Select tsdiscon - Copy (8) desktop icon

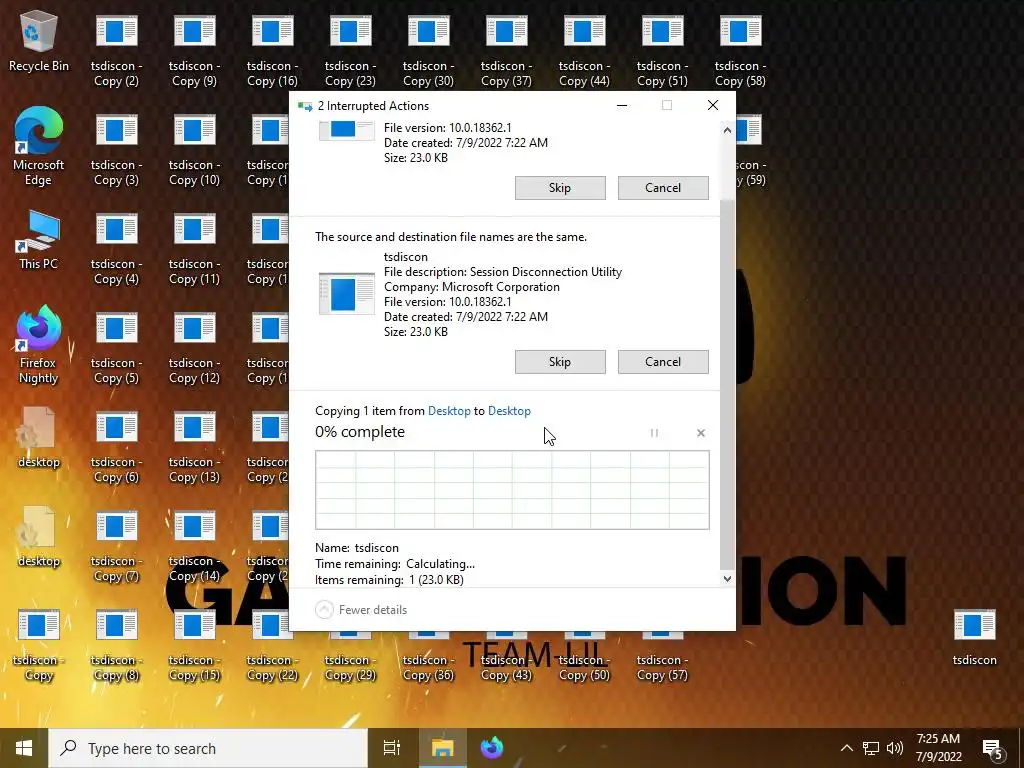[116, 647]
